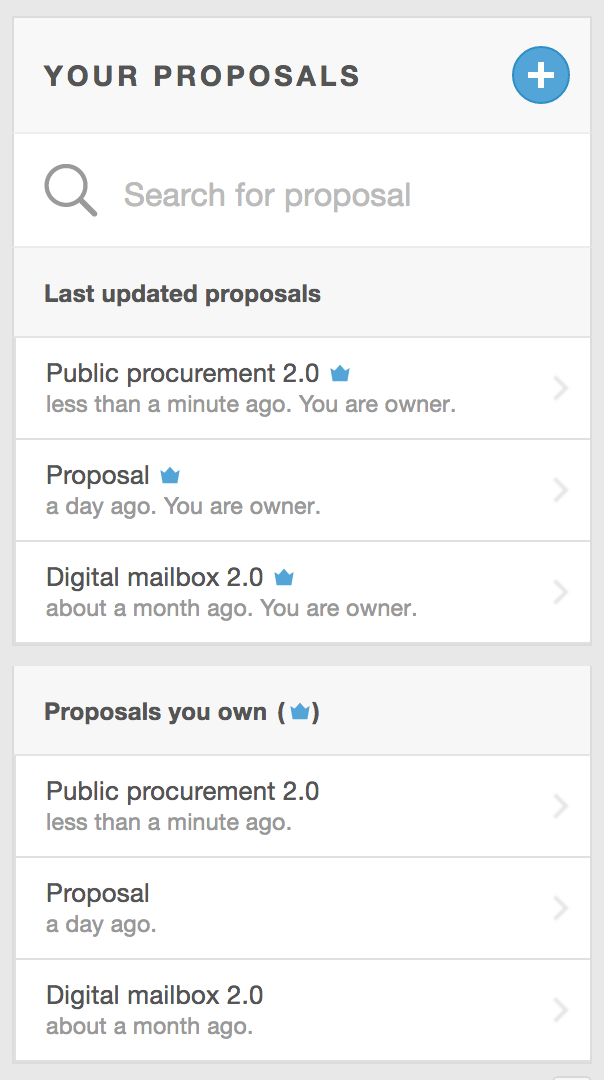This screenshot has height=1080, width=604.
Task: Click the crown icon next to Proposal
Action: (170, 476)
